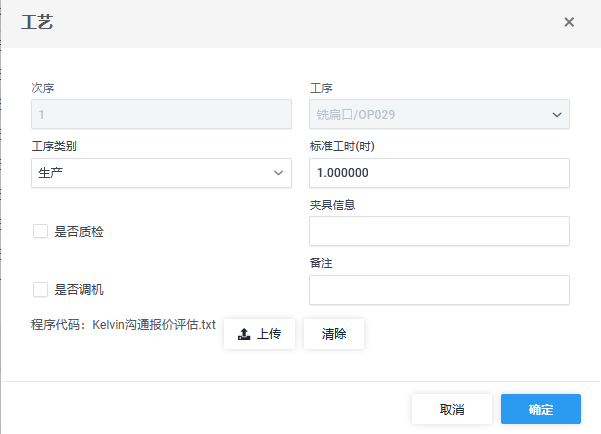Expand the 工序类别 dropdown showing 生产
Viewport: 601px width, 434px height.
[161, 173]
